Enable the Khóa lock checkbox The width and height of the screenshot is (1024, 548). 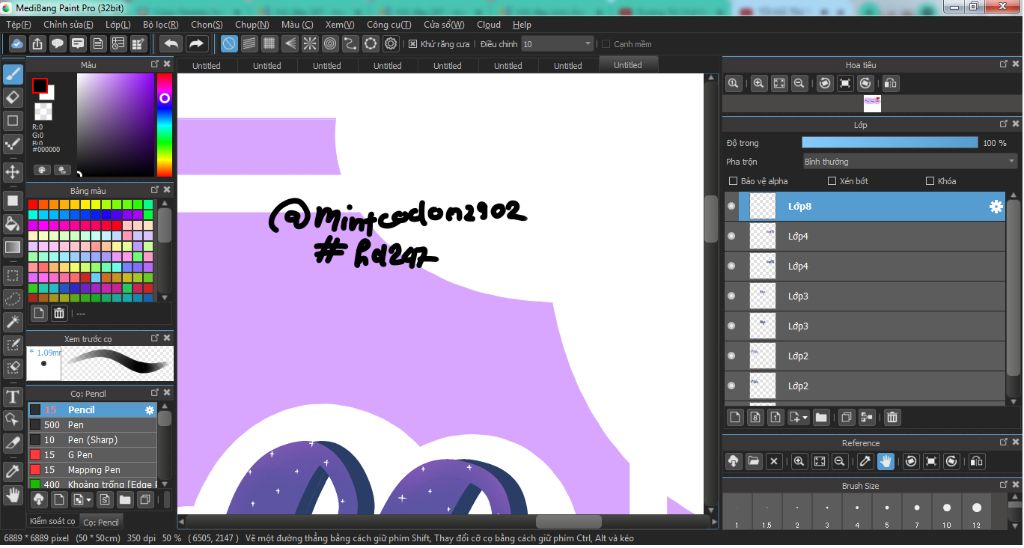point(930,181)
